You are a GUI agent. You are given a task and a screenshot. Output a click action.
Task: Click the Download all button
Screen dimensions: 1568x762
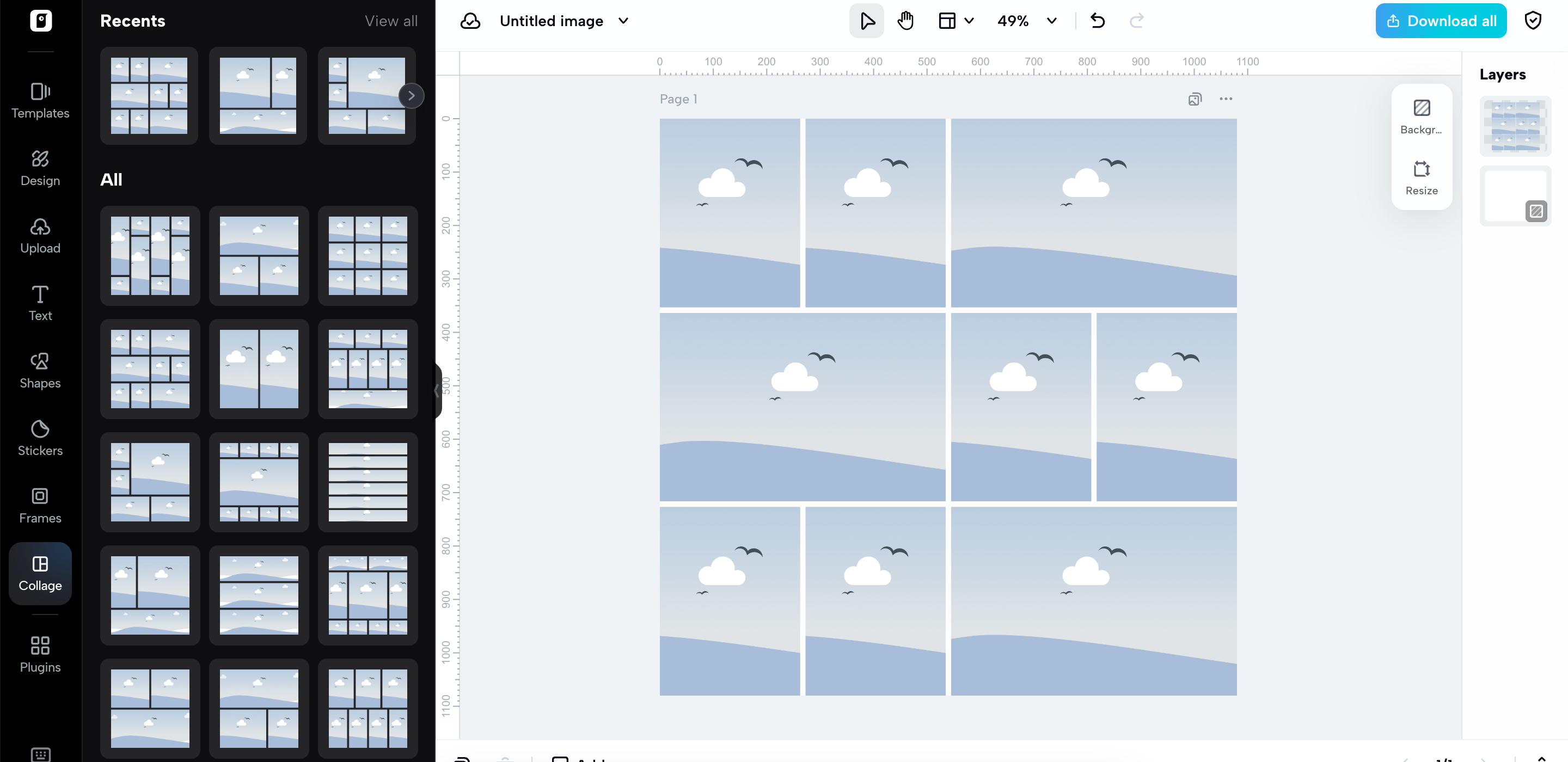[x=1440, y=21]
